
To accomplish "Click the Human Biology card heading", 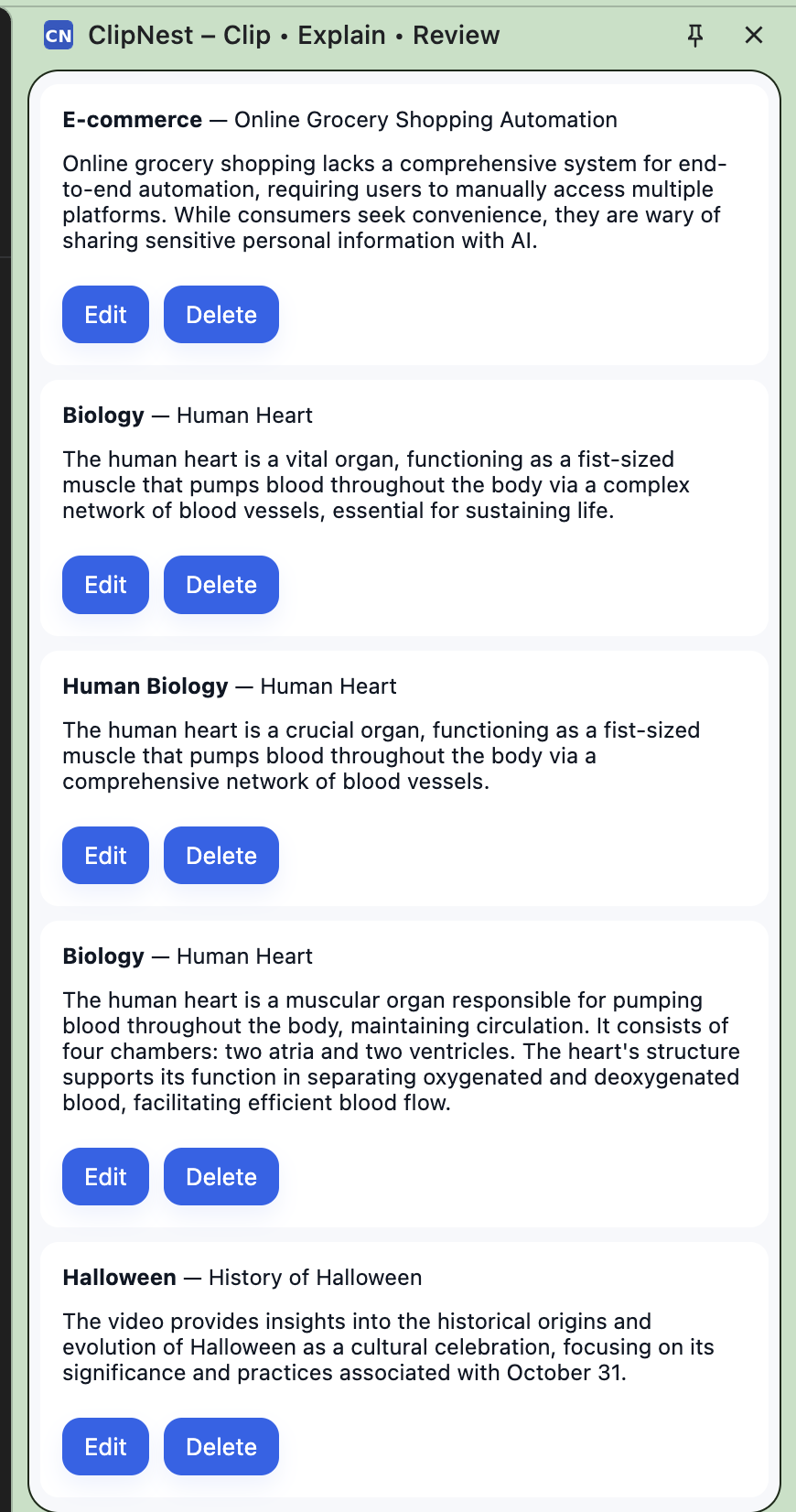I will tap(230, 686).
